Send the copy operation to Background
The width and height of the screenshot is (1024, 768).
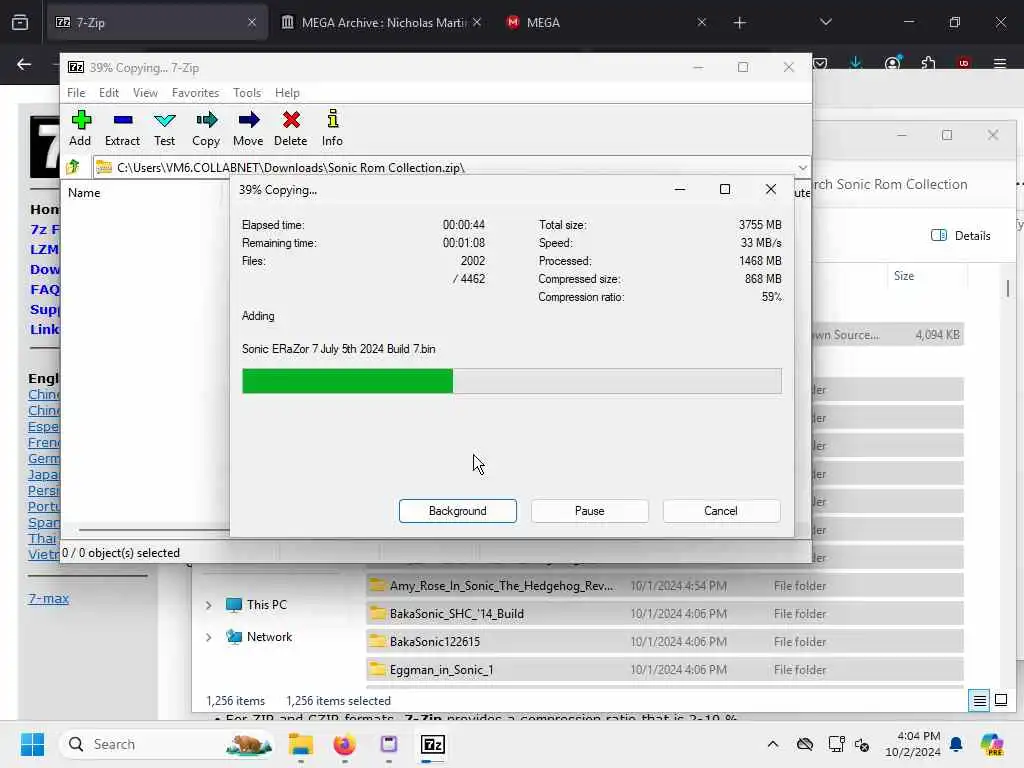tap(458, 511)
